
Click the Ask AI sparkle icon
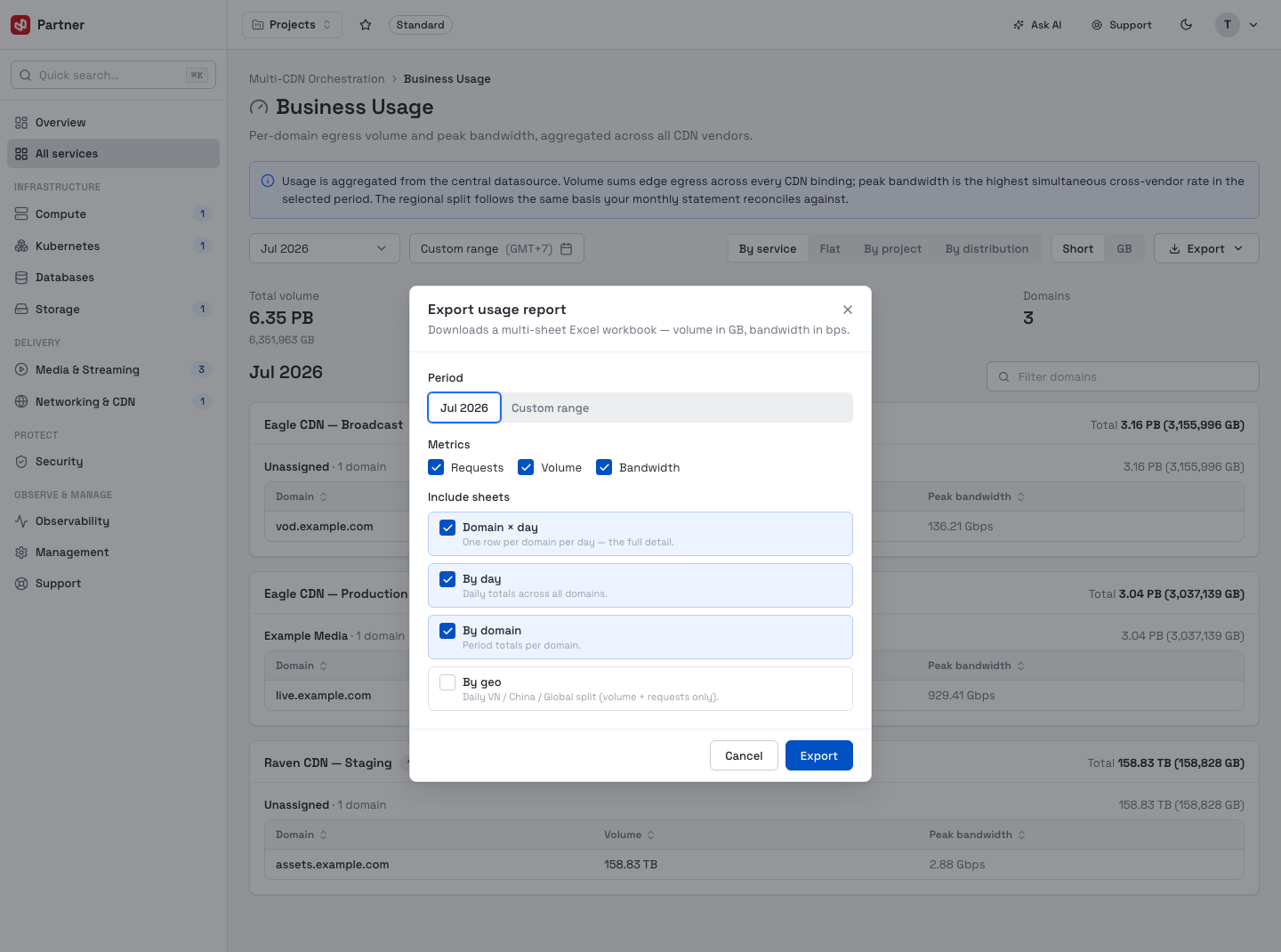pyautogui.click(x=1019, y=25)
